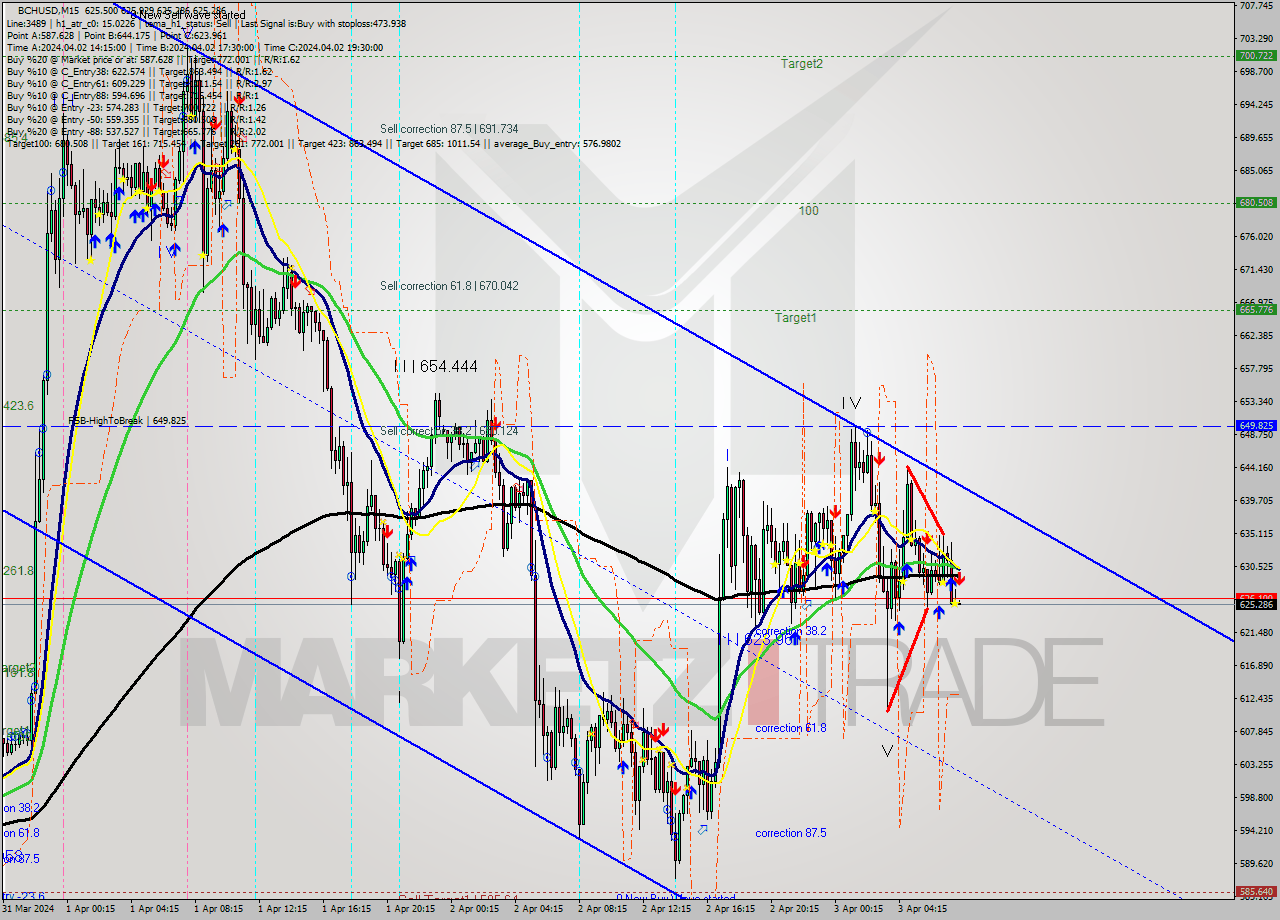Image resolution: width=1280 pixels, height=920 pixels.
Task: Click the 625.286 current price tag
Action: (x=1256, y=604)
